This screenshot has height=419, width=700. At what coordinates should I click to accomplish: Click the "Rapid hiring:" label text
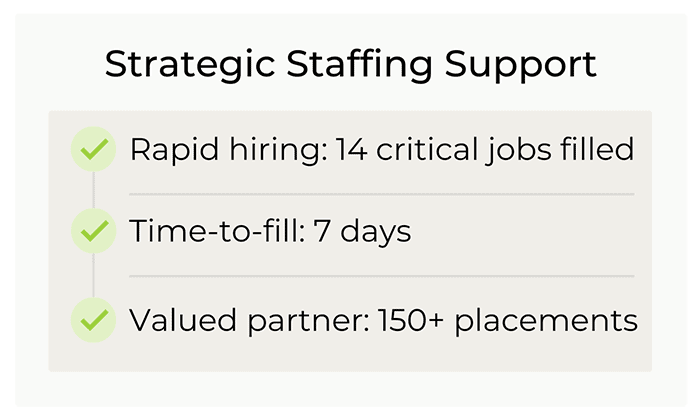click(x=229, y=150)
